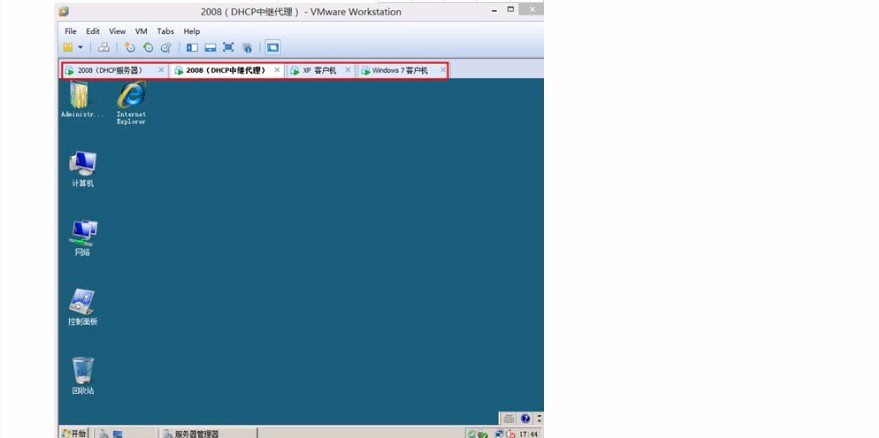Open the File menu

(71, 31)
